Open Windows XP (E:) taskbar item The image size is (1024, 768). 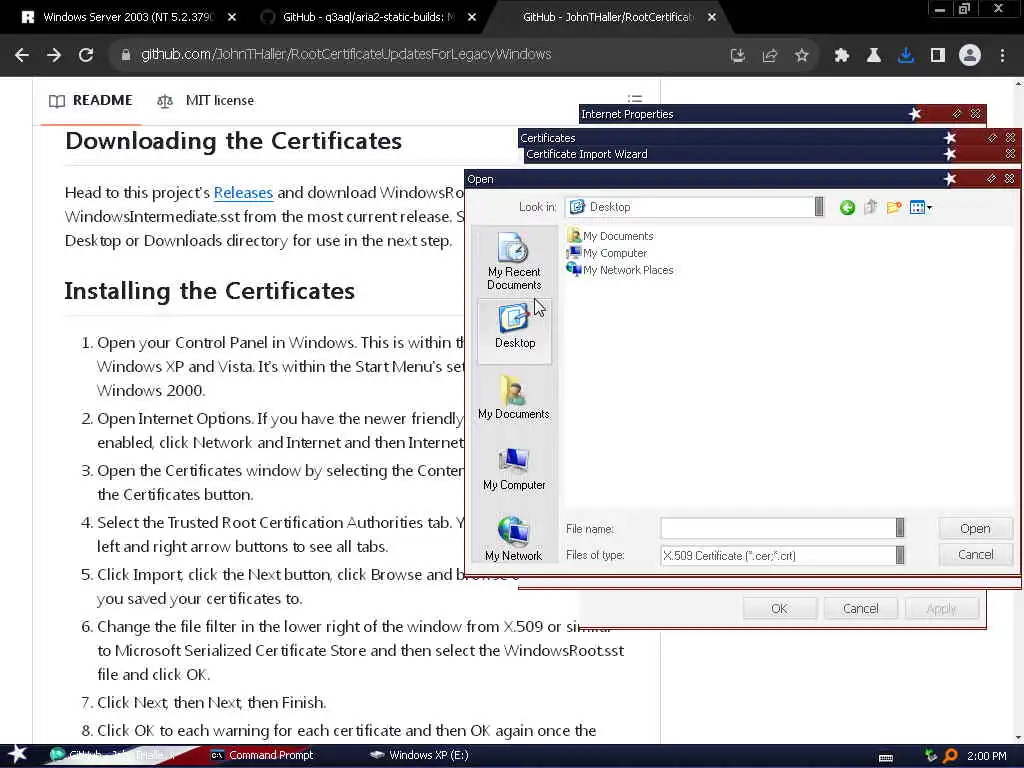point(419,756)
